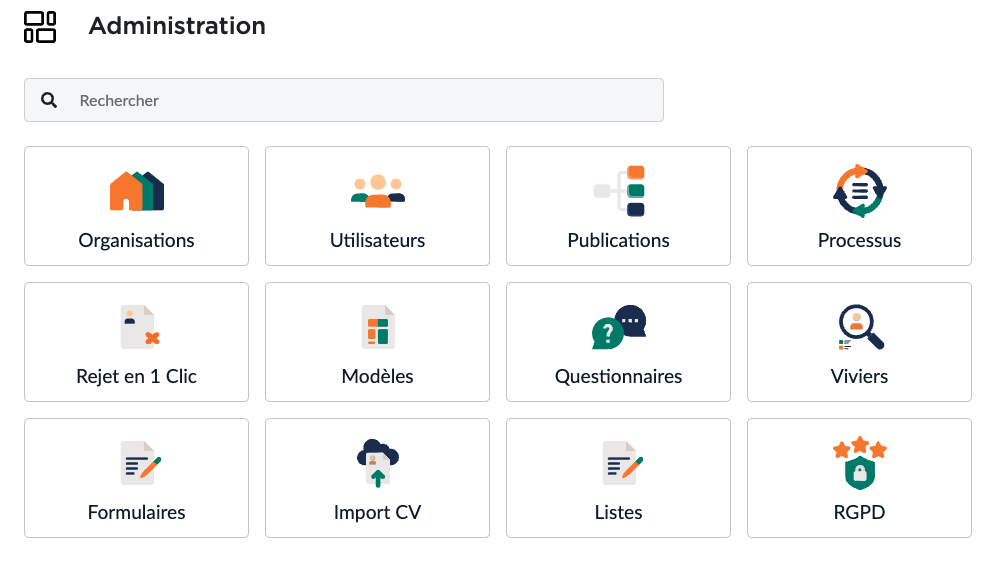Click the Administration dashboard grid icon
Image resolution: width=997 pixels, height=561 pixels.
point(40,27)
